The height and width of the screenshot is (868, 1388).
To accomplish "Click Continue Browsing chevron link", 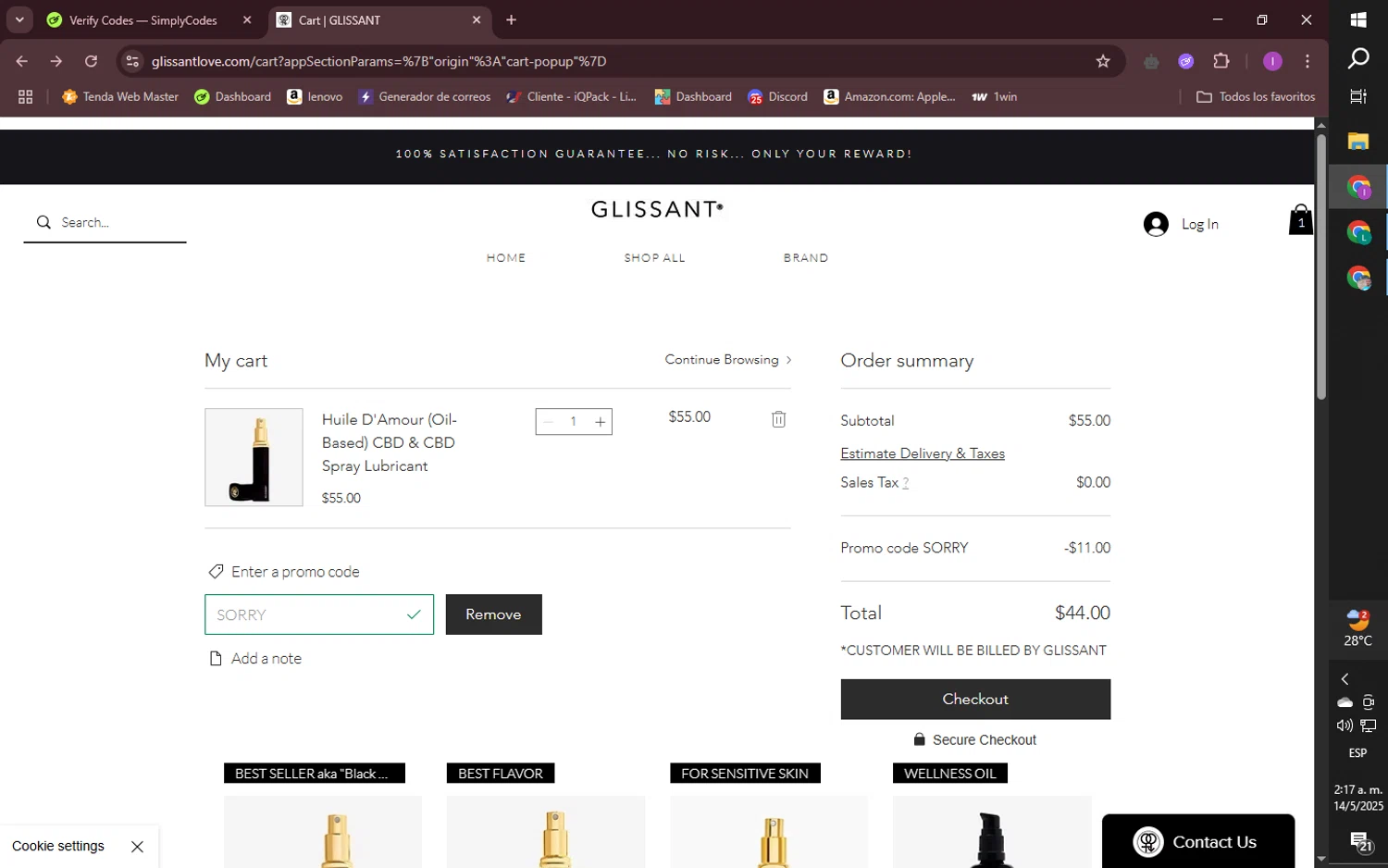I will pos(727,360).
